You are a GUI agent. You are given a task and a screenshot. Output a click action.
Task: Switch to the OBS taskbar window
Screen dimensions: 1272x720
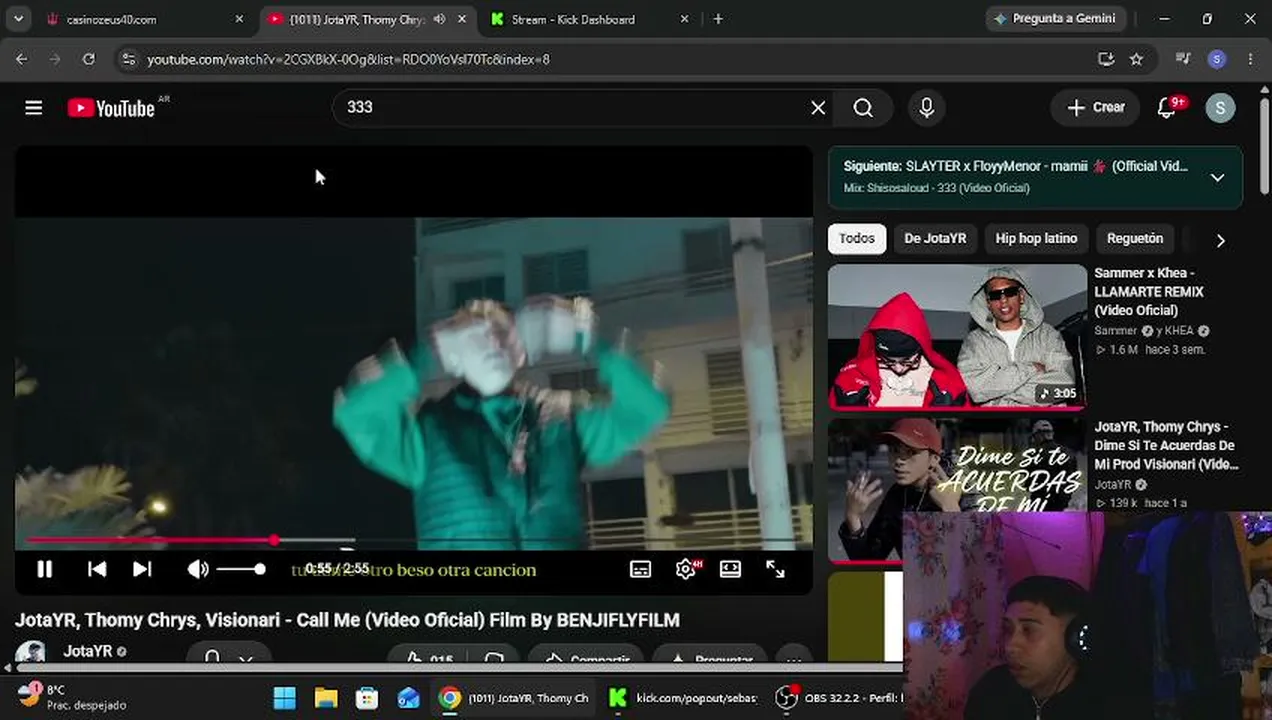pos(840,697)
